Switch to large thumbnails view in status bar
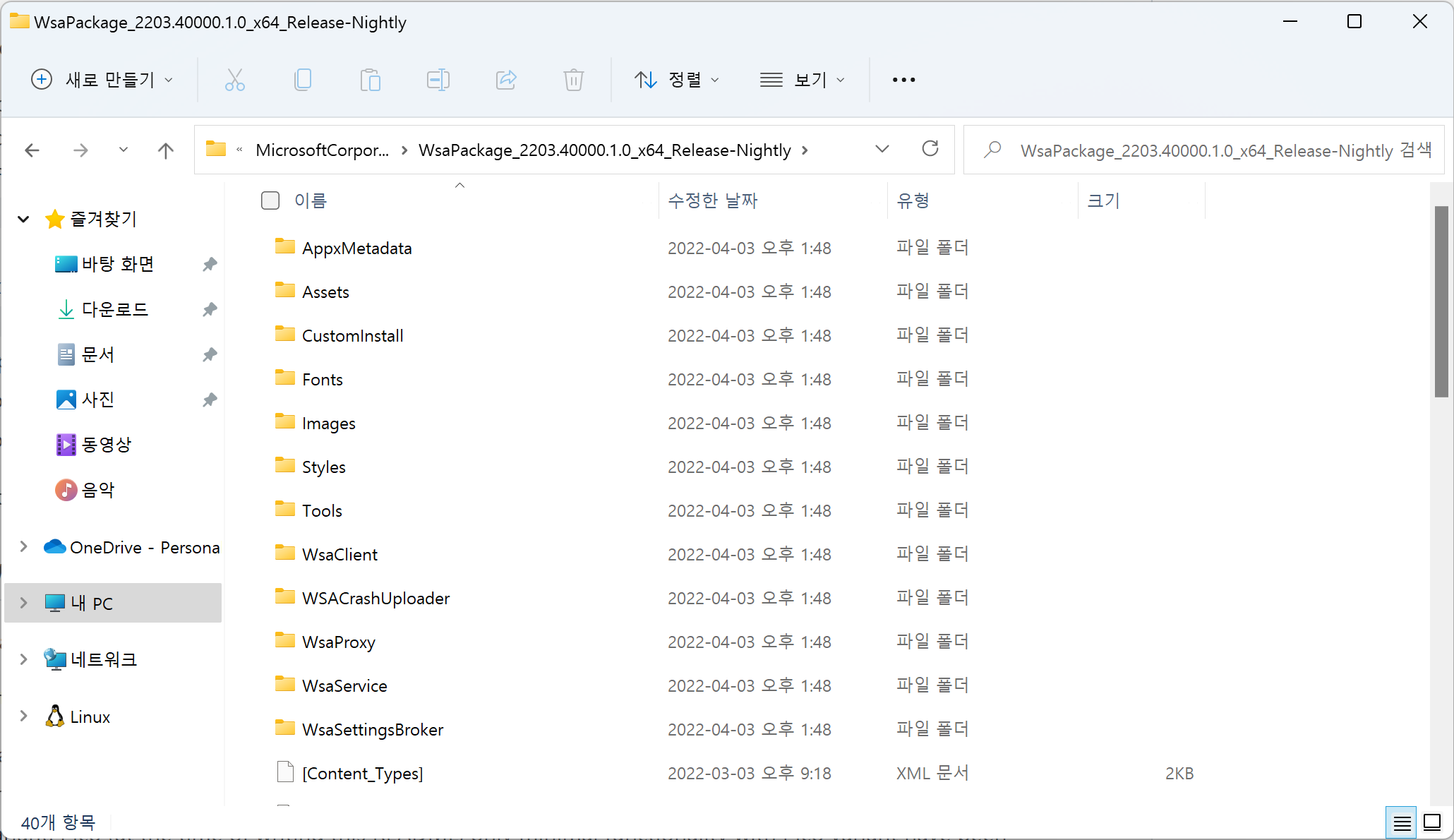 pos(1432,822)
